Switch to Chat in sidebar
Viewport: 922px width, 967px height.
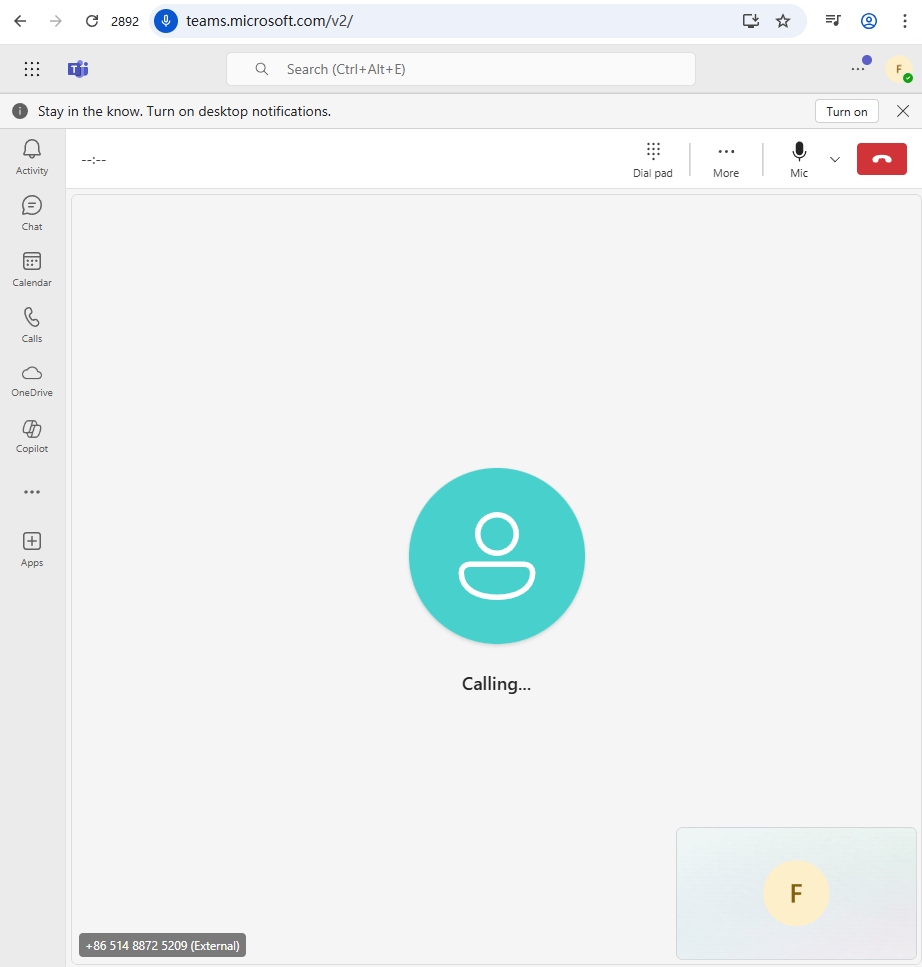coord(32,213)
